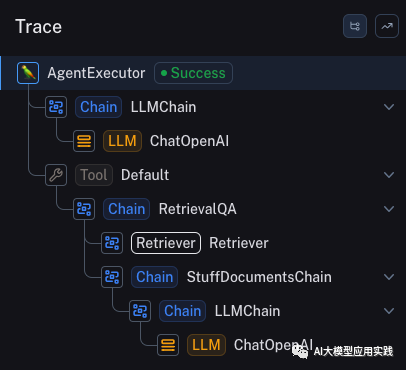Image resolution: width=406 pixels, height=370 pixels.
Task: Click the orange LLM icon under first LLMChain
Action: [x=84, y=141]
